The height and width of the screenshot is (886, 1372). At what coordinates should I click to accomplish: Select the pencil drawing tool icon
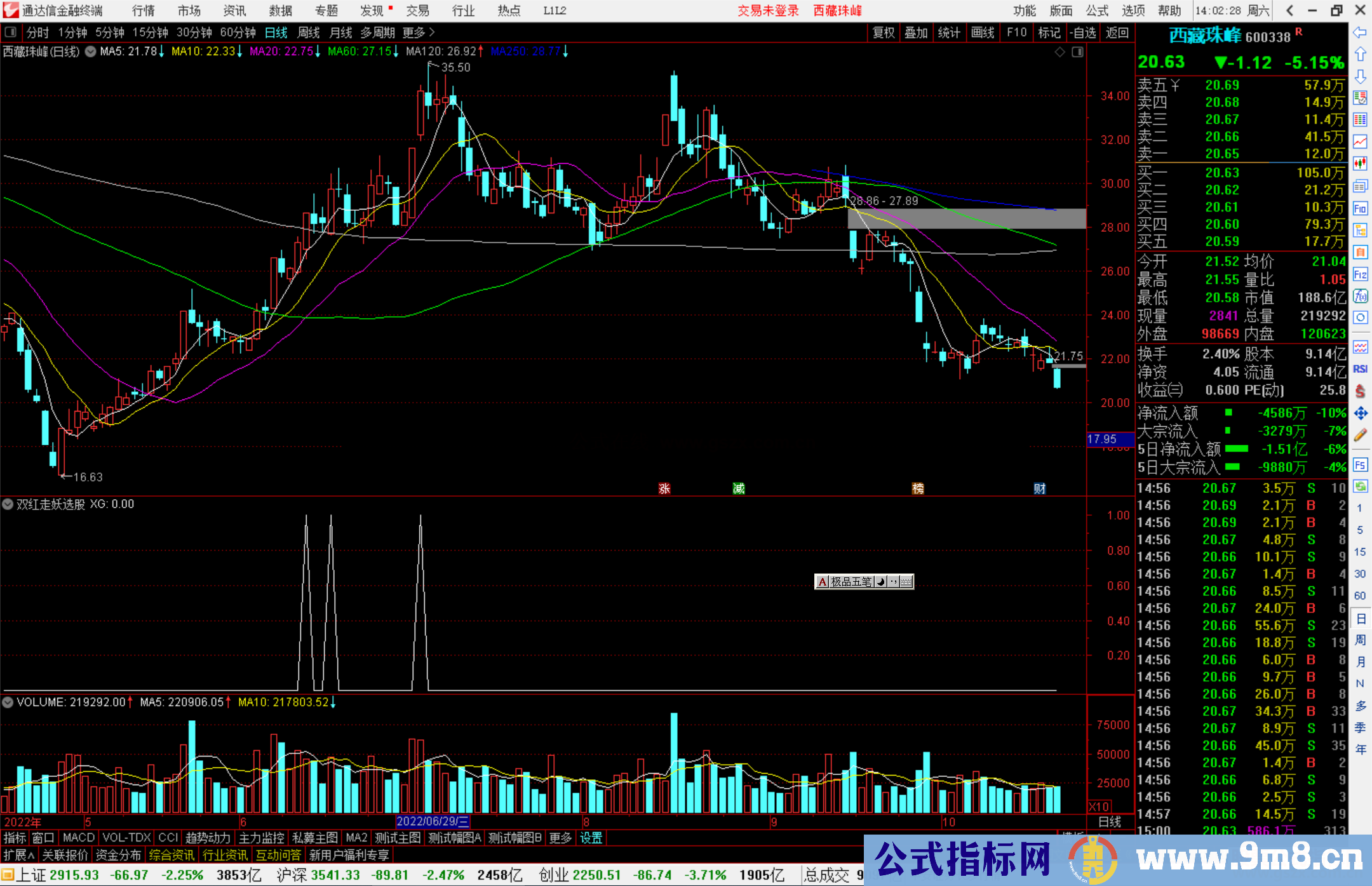pos(1360,435)
